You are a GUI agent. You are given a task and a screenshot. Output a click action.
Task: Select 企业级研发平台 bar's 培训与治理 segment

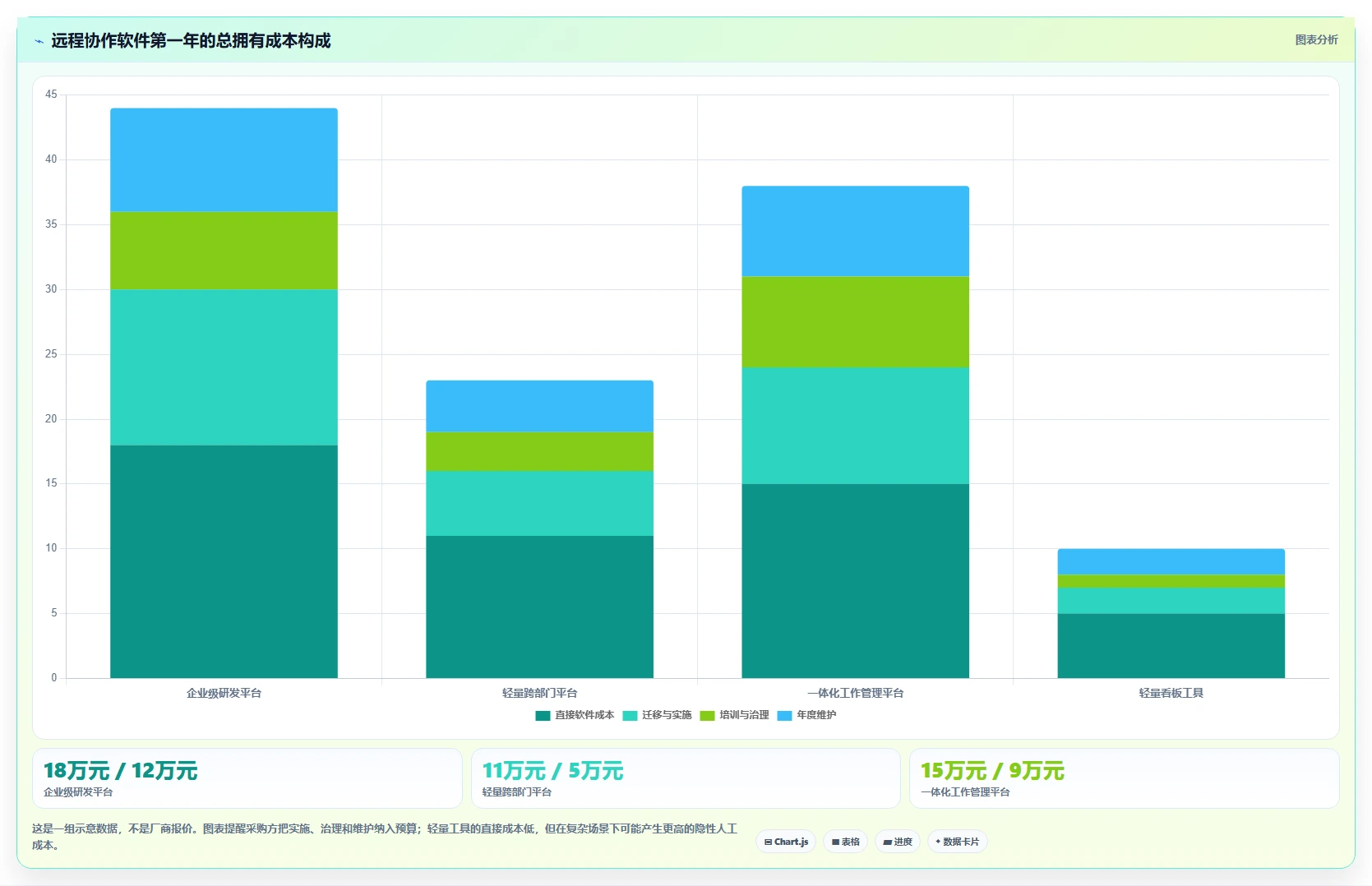click(x=224, y=251)
